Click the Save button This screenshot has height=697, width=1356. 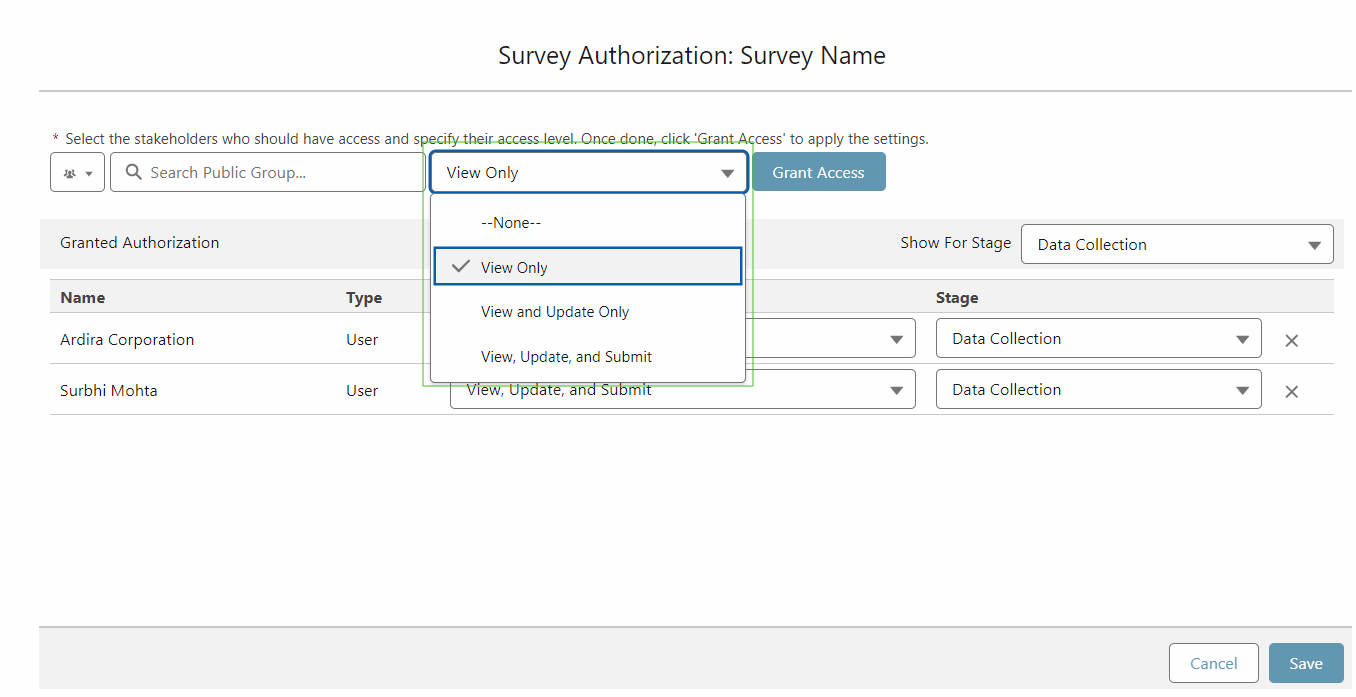[1306, 663]
